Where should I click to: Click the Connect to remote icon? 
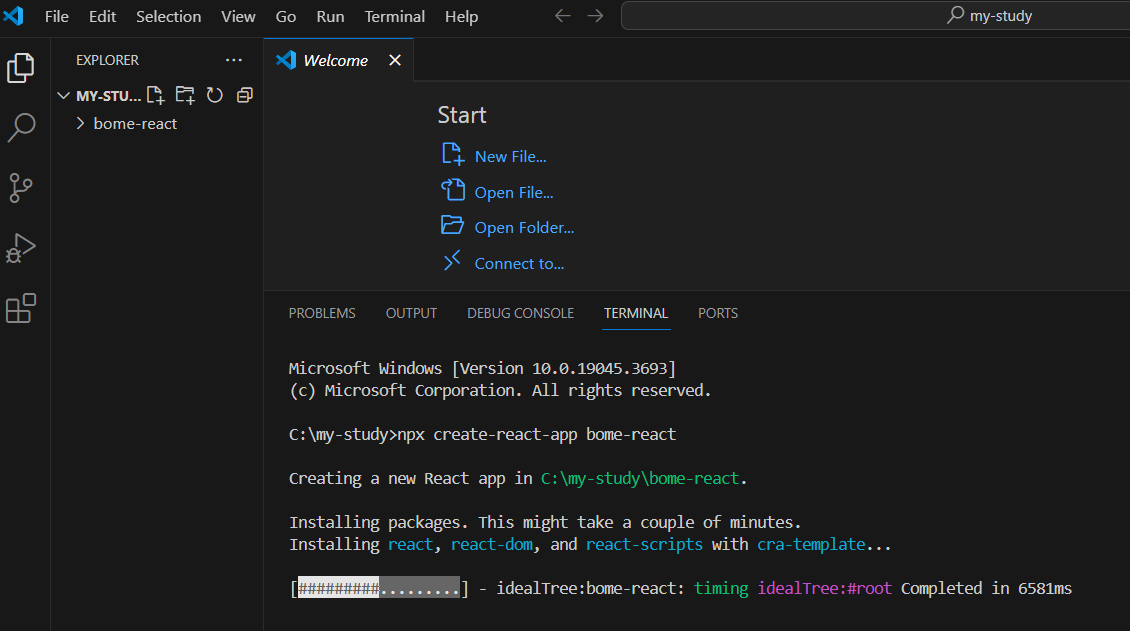453,261
